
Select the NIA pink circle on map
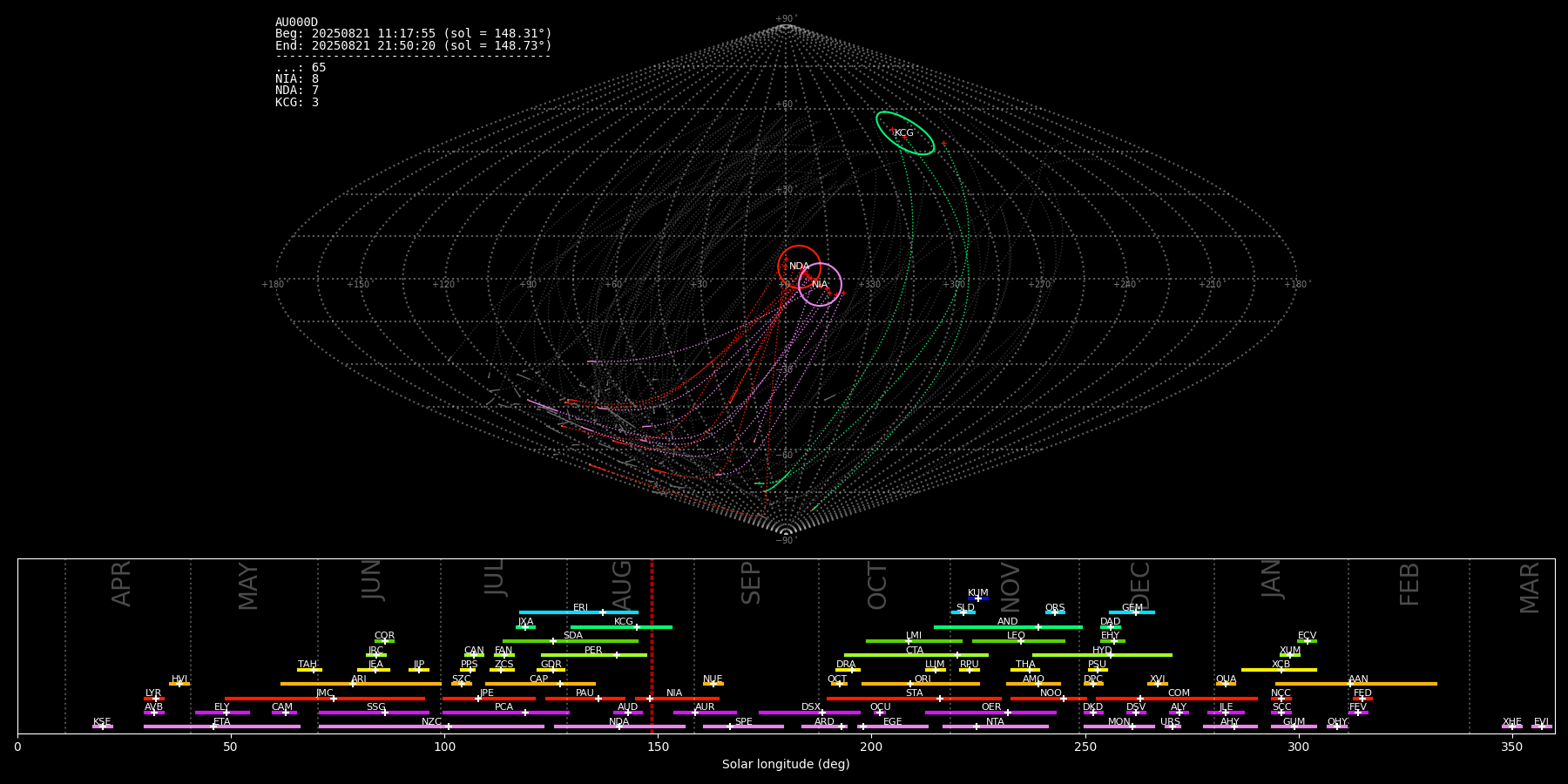click(820, 284)
